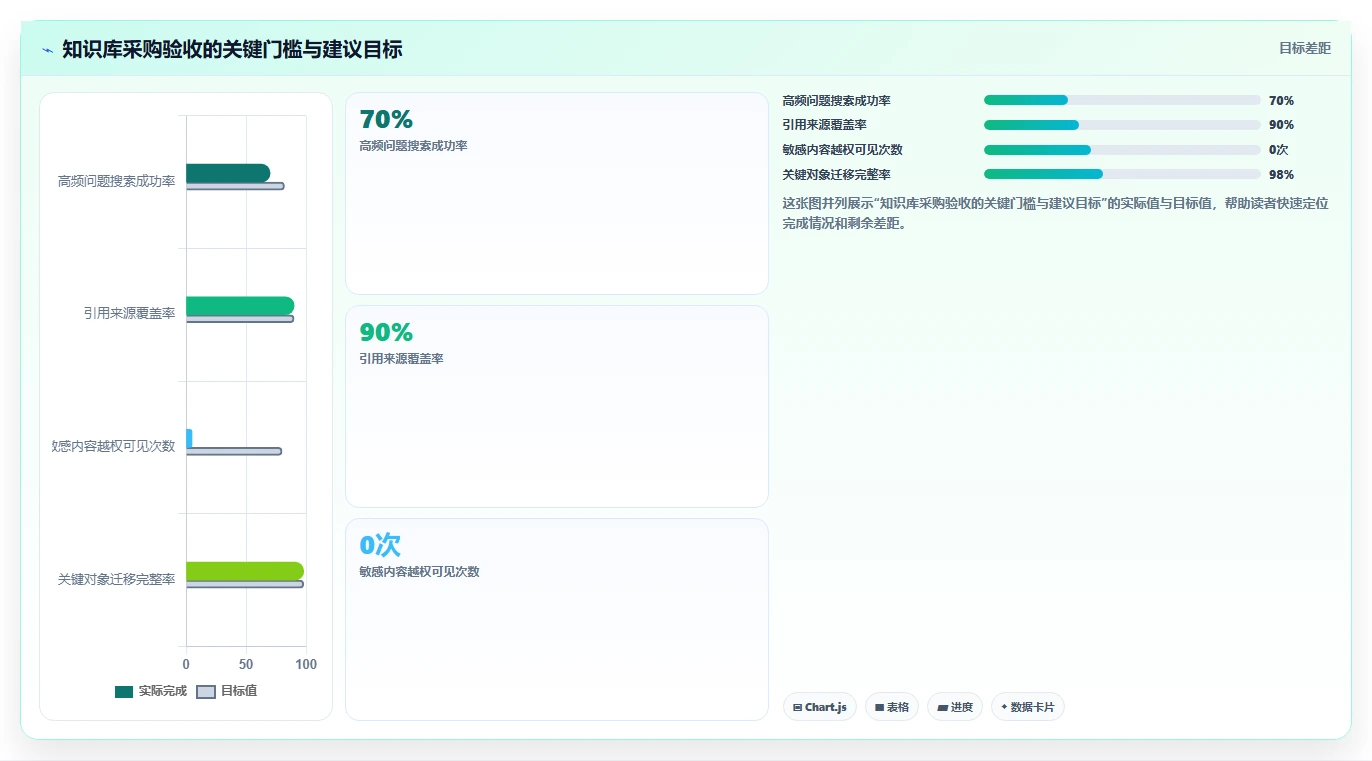
Task: Click progress list label 敏感内容越权可见次数
Action: 842,150
